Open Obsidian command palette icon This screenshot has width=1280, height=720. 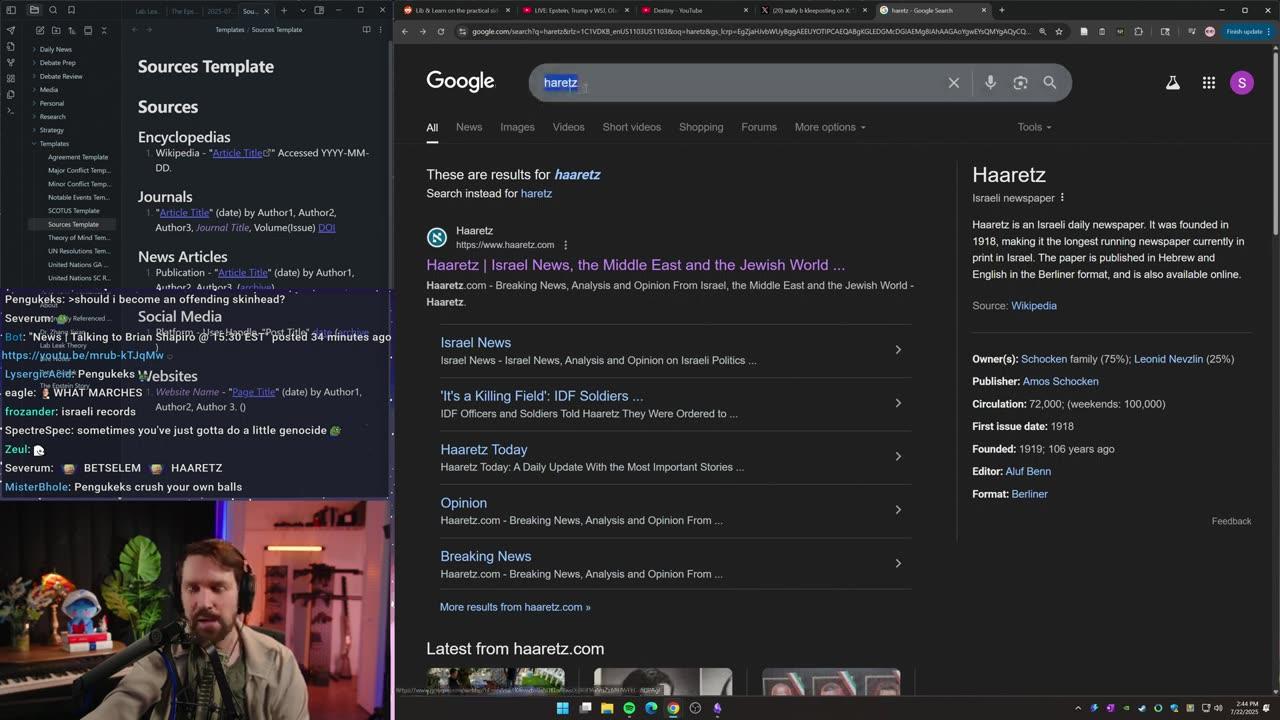[11, 110]
